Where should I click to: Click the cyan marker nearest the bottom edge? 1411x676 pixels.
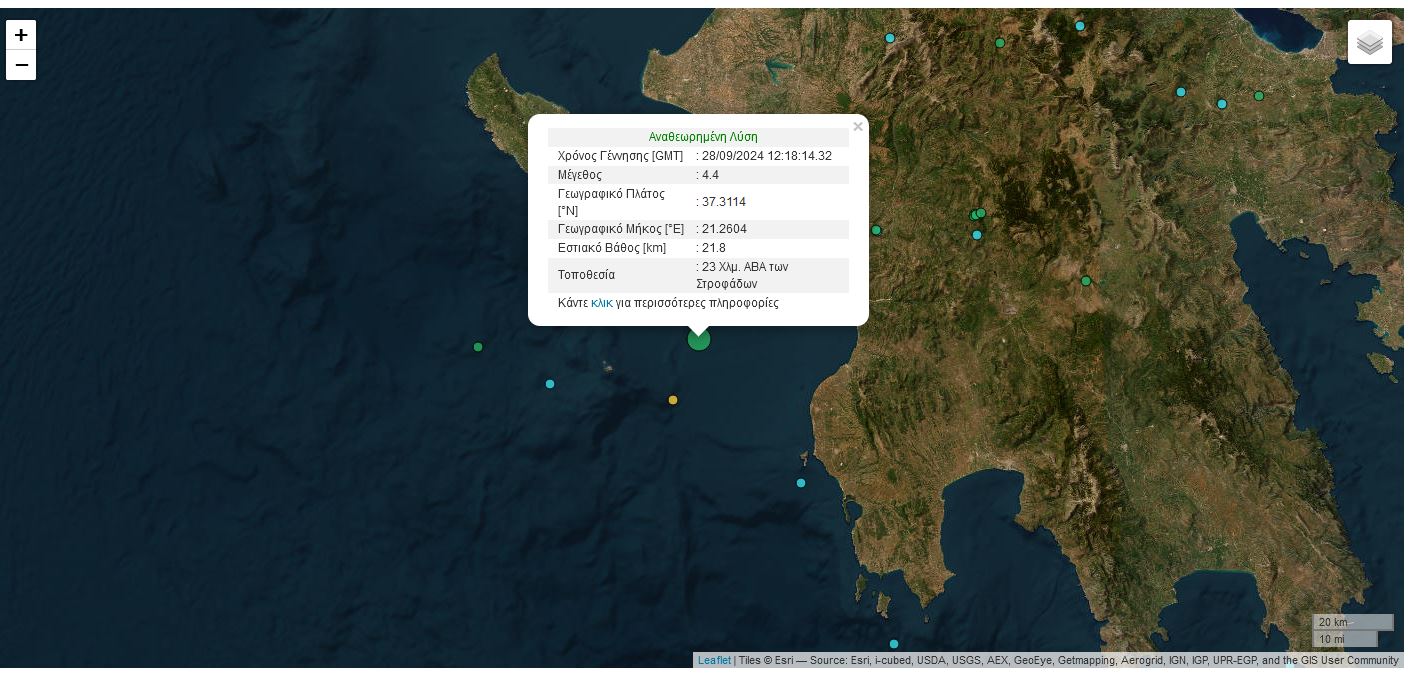(894, 644)
